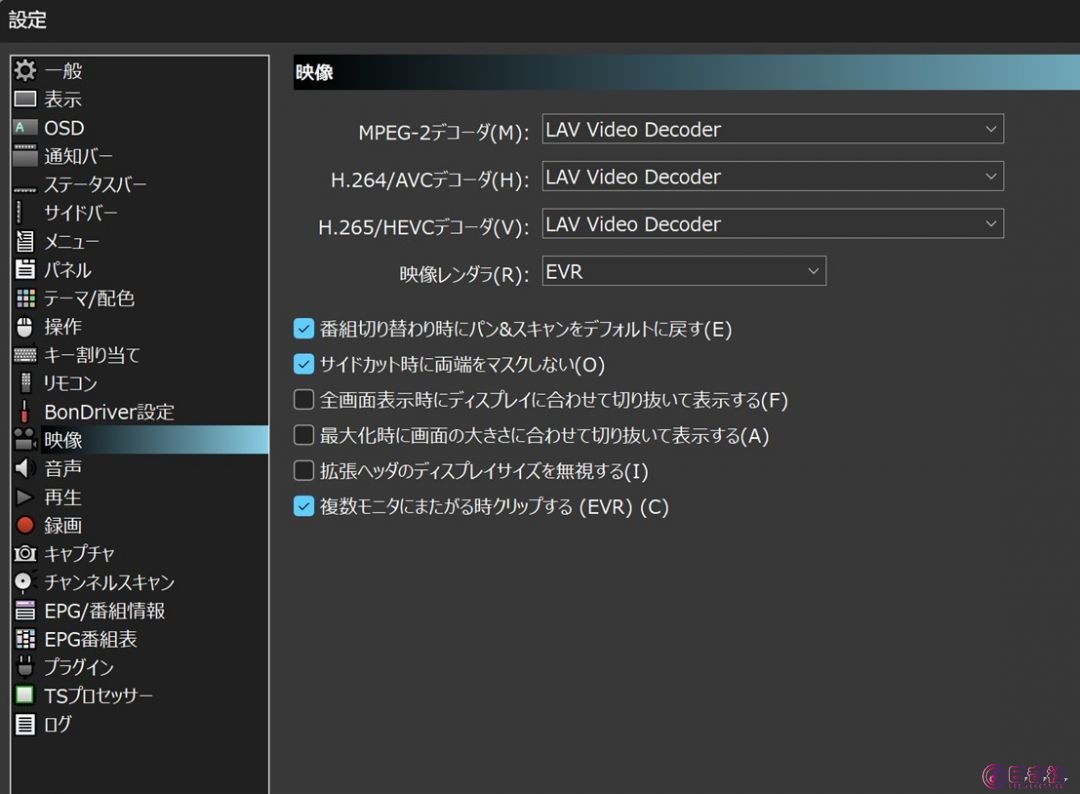This screenshot has width=1080, height=794.
Task: Expand the H.265/HEVCデコーダ dropdown
Action: [772, 224]
